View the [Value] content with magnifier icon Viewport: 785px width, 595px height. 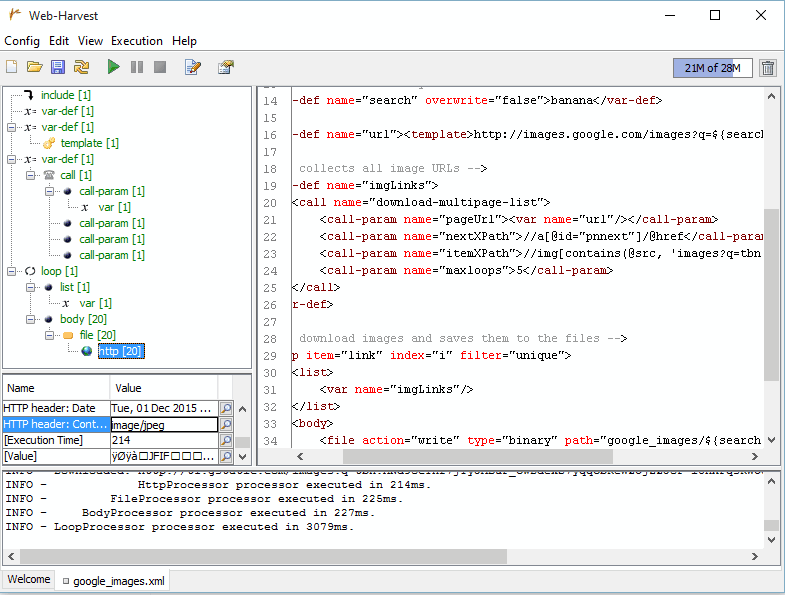[226, 457]
